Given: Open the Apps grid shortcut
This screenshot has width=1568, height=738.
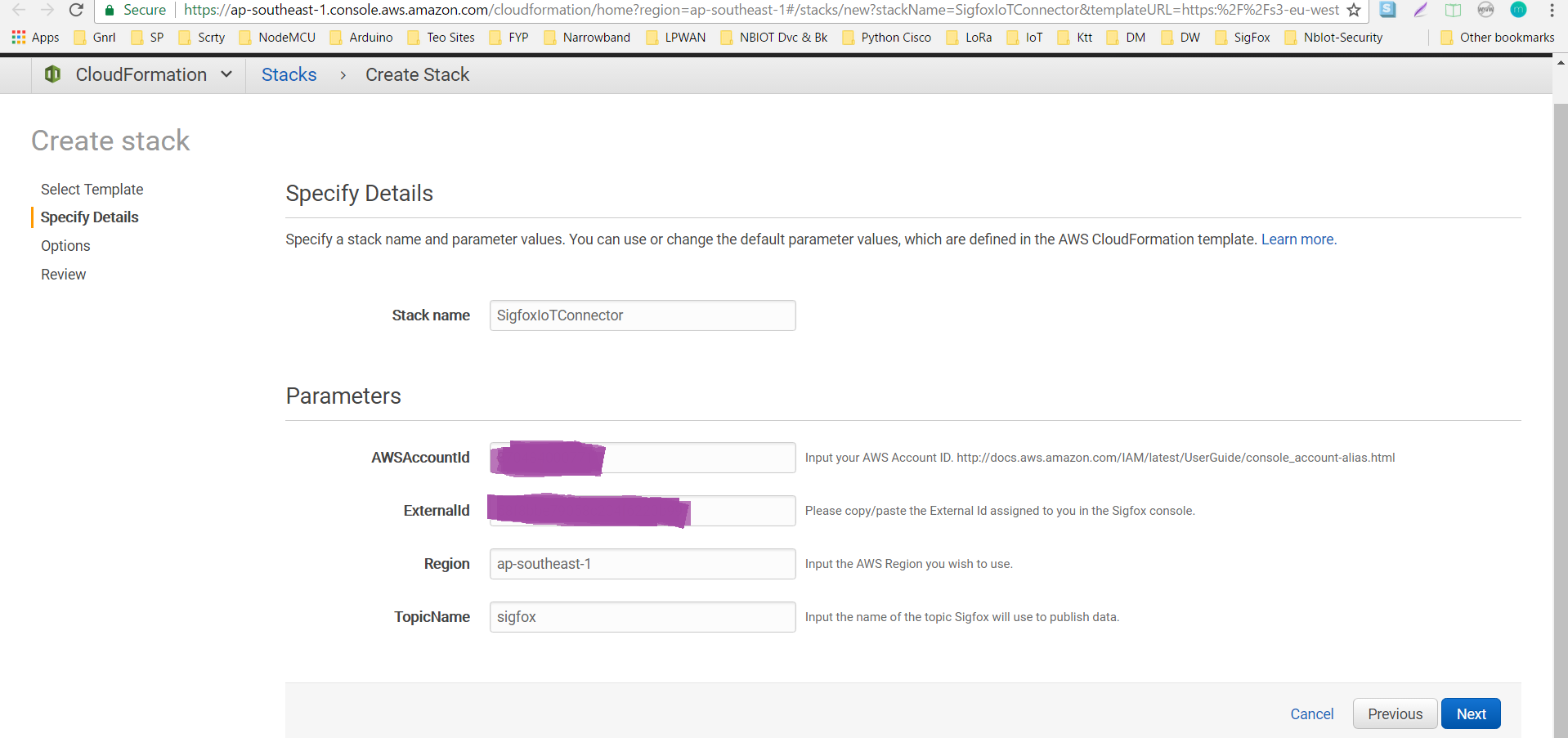Looking at the screenshot, I should (35, 38).
